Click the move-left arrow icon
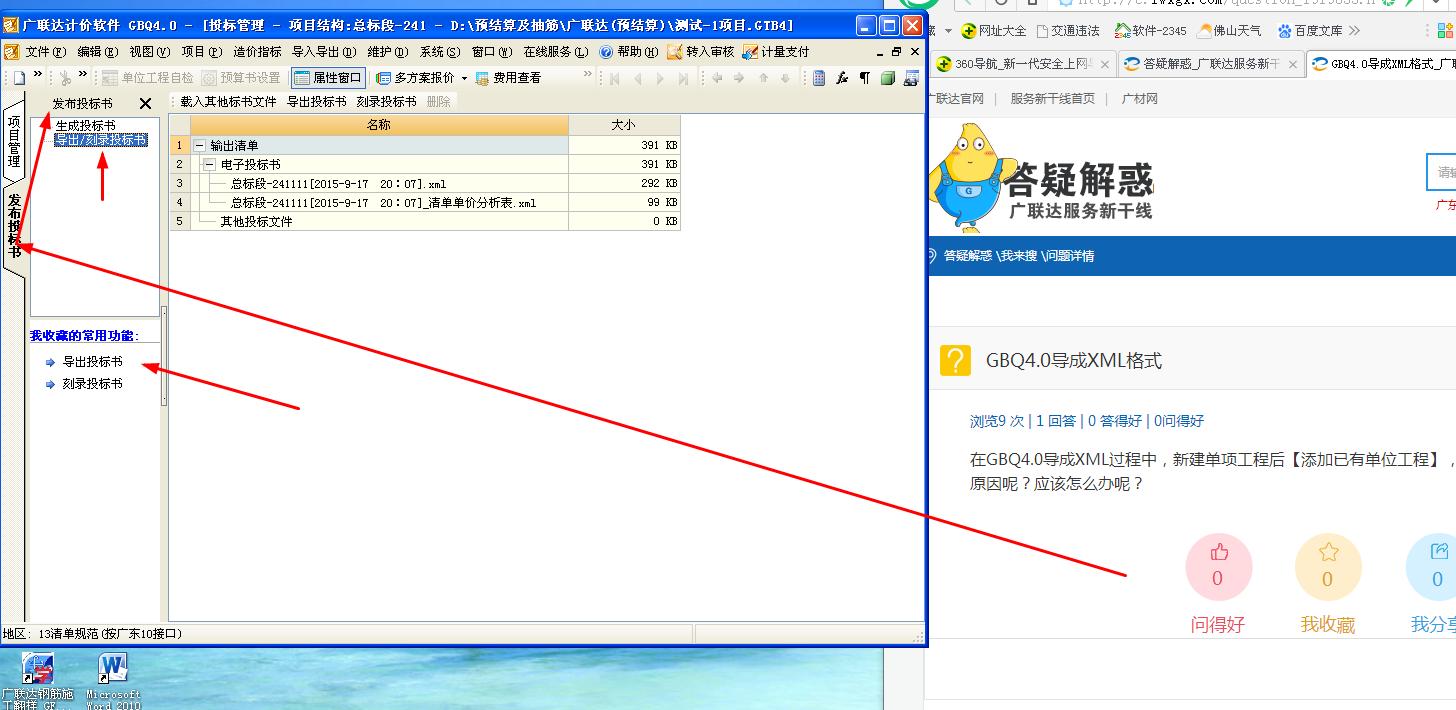The height and width of the screenshot is (710, 1456). point(717,78)
